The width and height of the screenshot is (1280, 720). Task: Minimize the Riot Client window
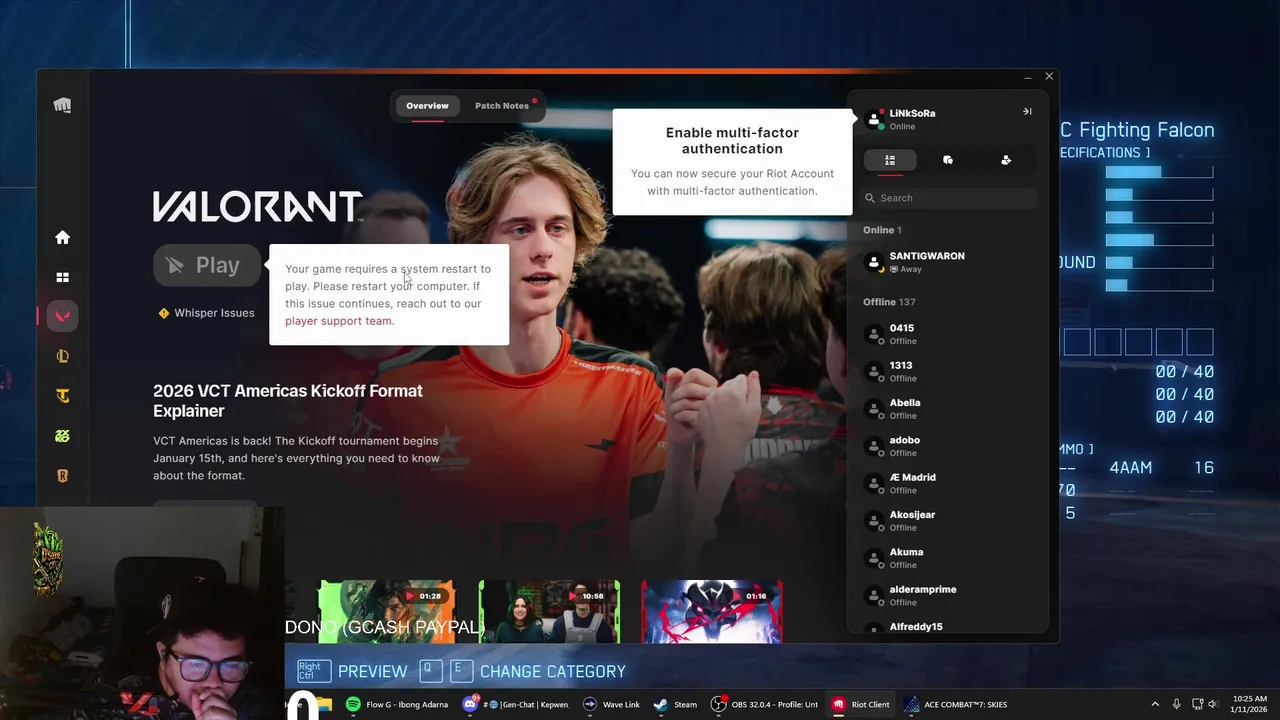pos(1028,77)
